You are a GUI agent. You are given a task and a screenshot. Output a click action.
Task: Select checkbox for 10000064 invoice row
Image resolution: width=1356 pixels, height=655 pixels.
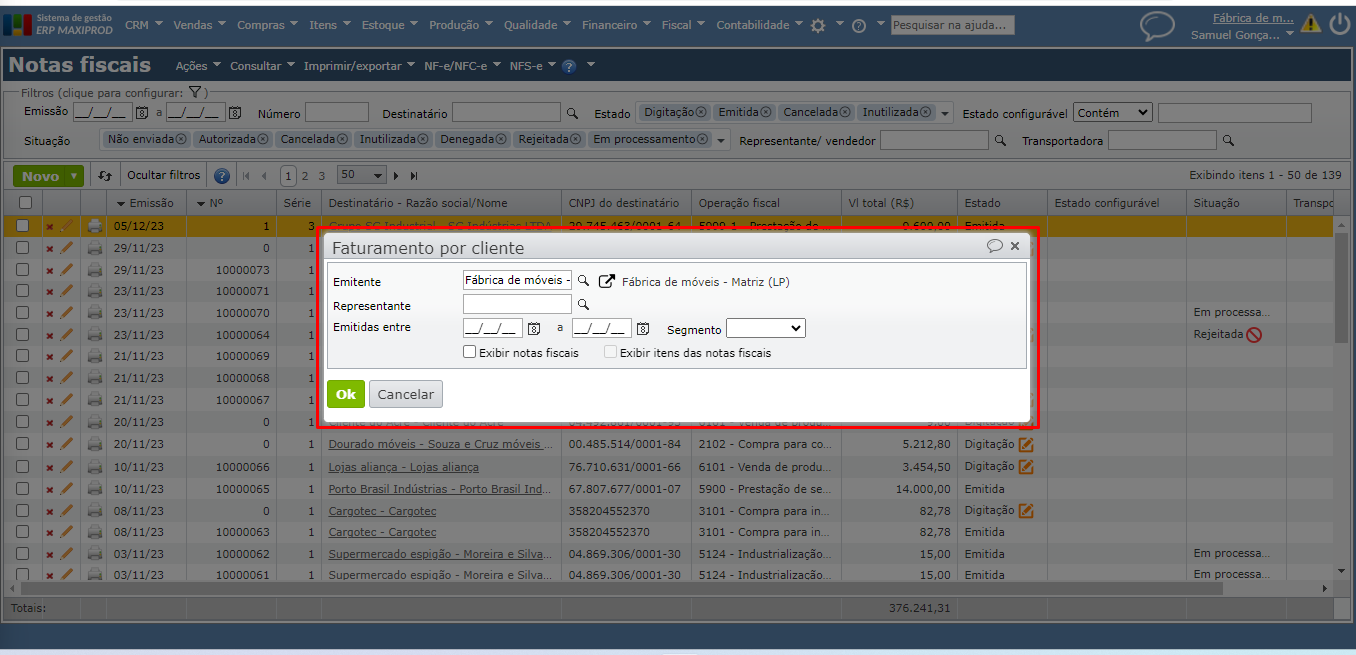23,335
